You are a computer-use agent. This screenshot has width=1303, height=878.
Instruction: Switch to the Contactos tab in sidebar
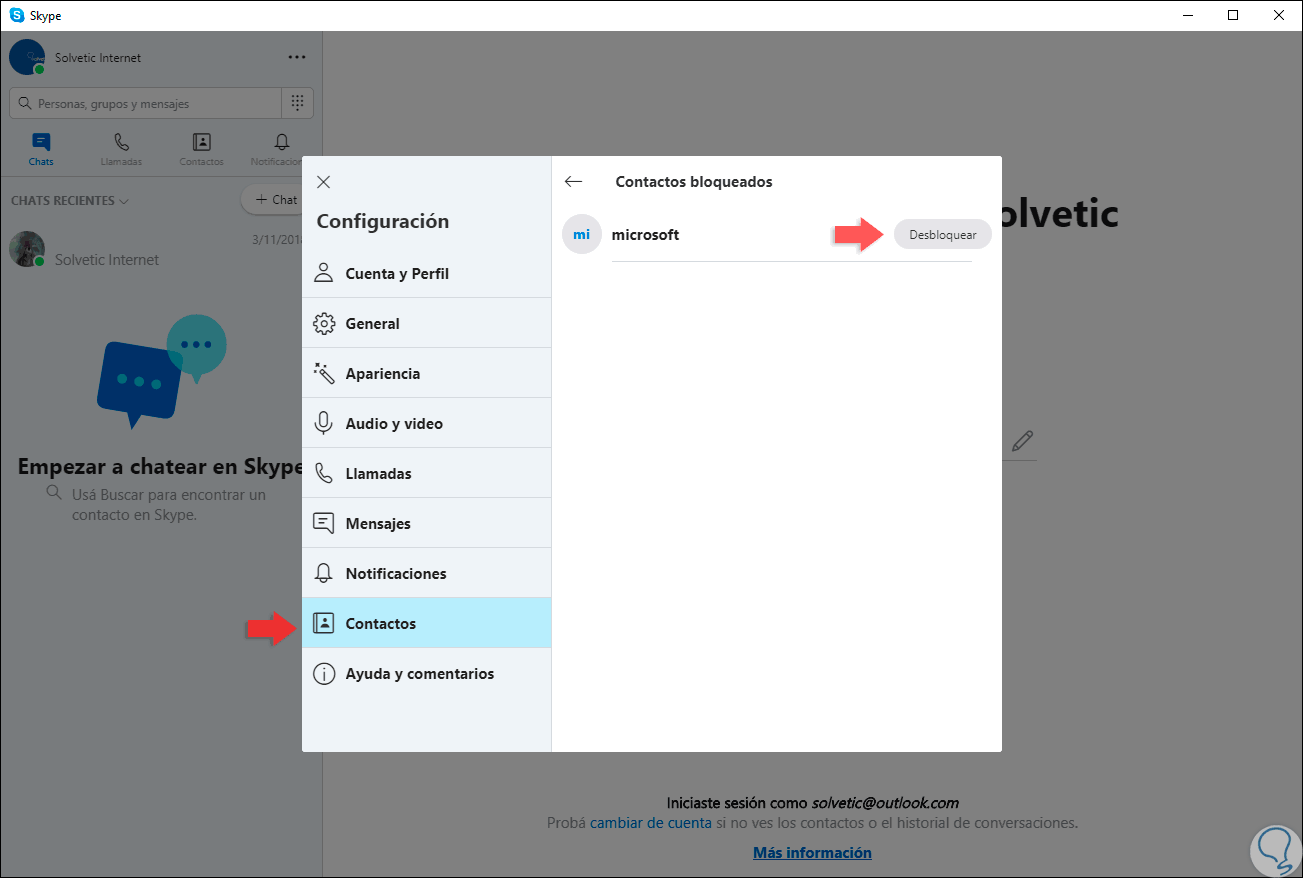pyautogui.click(x=201, y=149)
